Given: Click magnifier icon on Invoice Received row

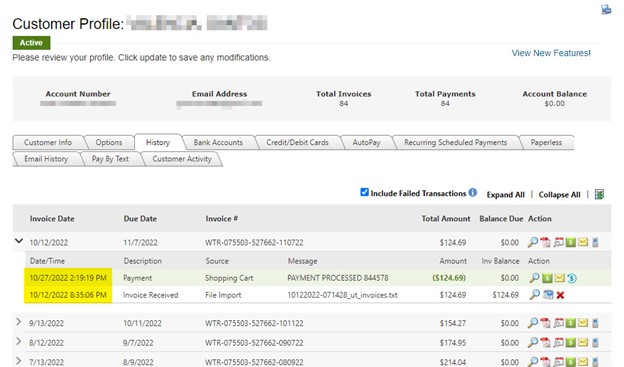Looking at the screenshot, I should 534,295.
